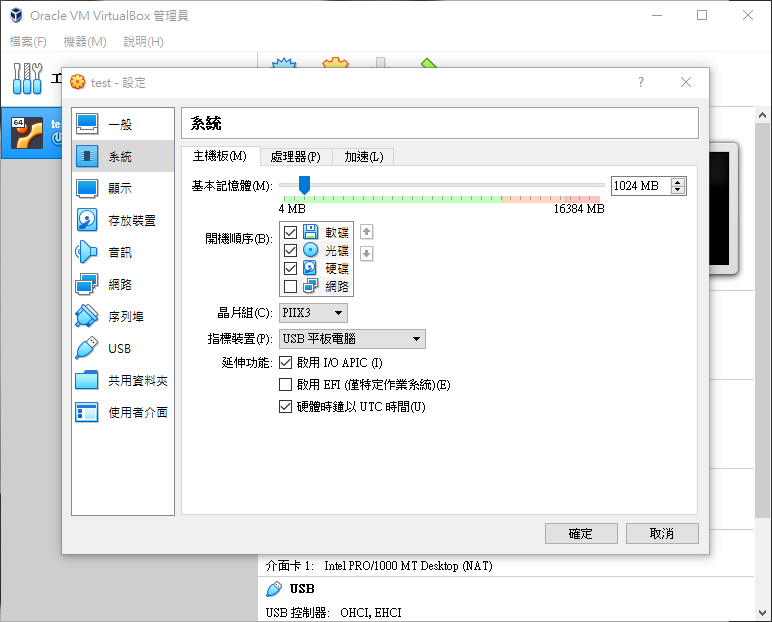Open the 序列埠 (Serial Ports) settings

click(123, 316)
